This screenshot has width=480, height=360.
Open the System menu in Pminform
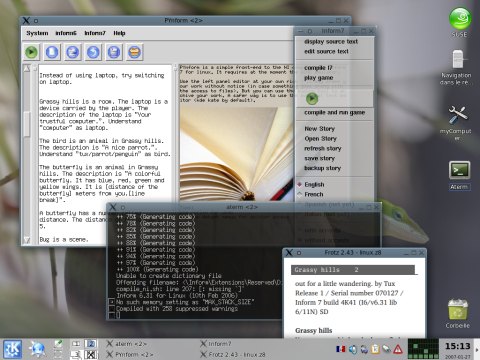point(37,33)
